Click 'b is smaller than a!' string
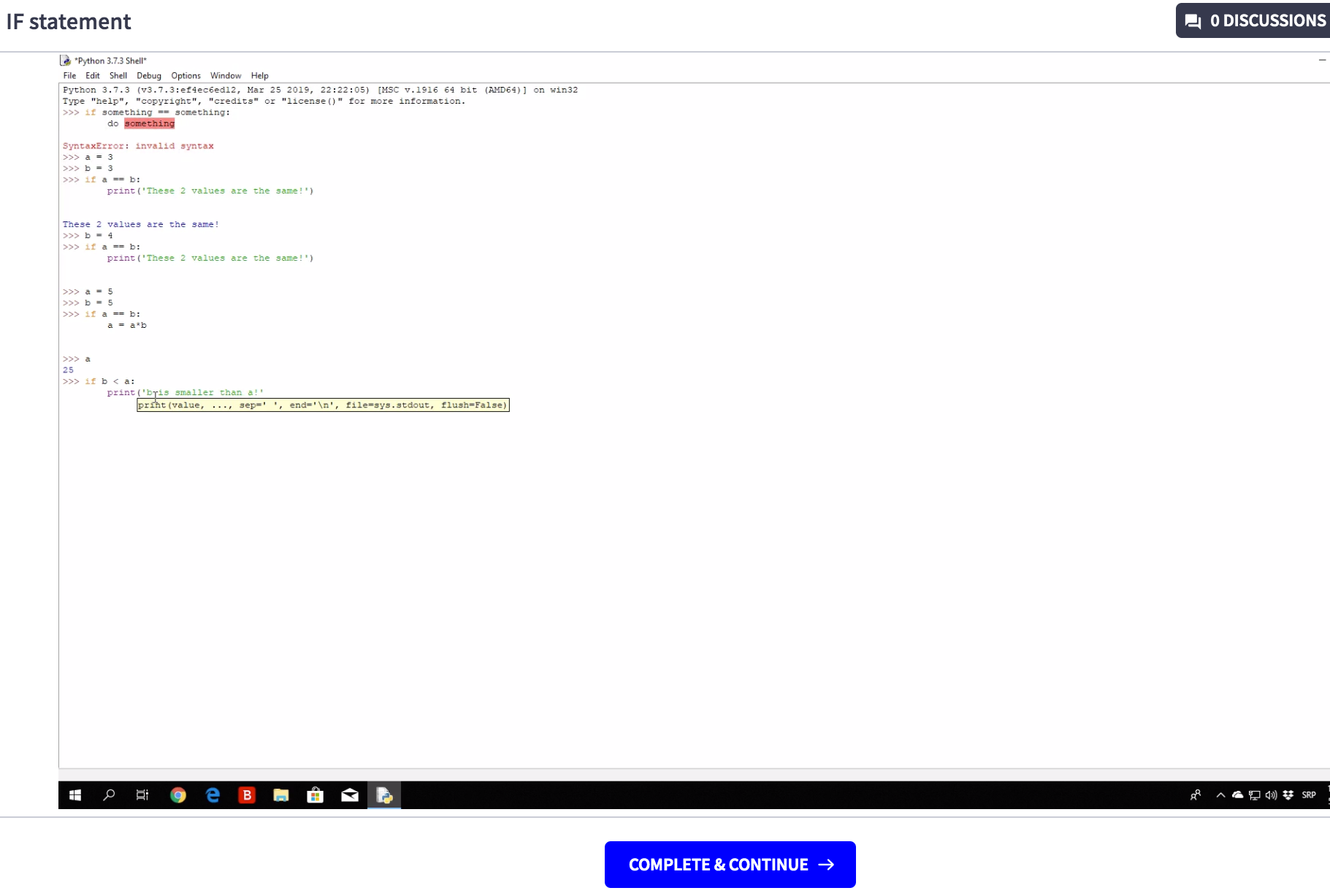This screenshot has width=1330, height=896. tap(203, 393)
